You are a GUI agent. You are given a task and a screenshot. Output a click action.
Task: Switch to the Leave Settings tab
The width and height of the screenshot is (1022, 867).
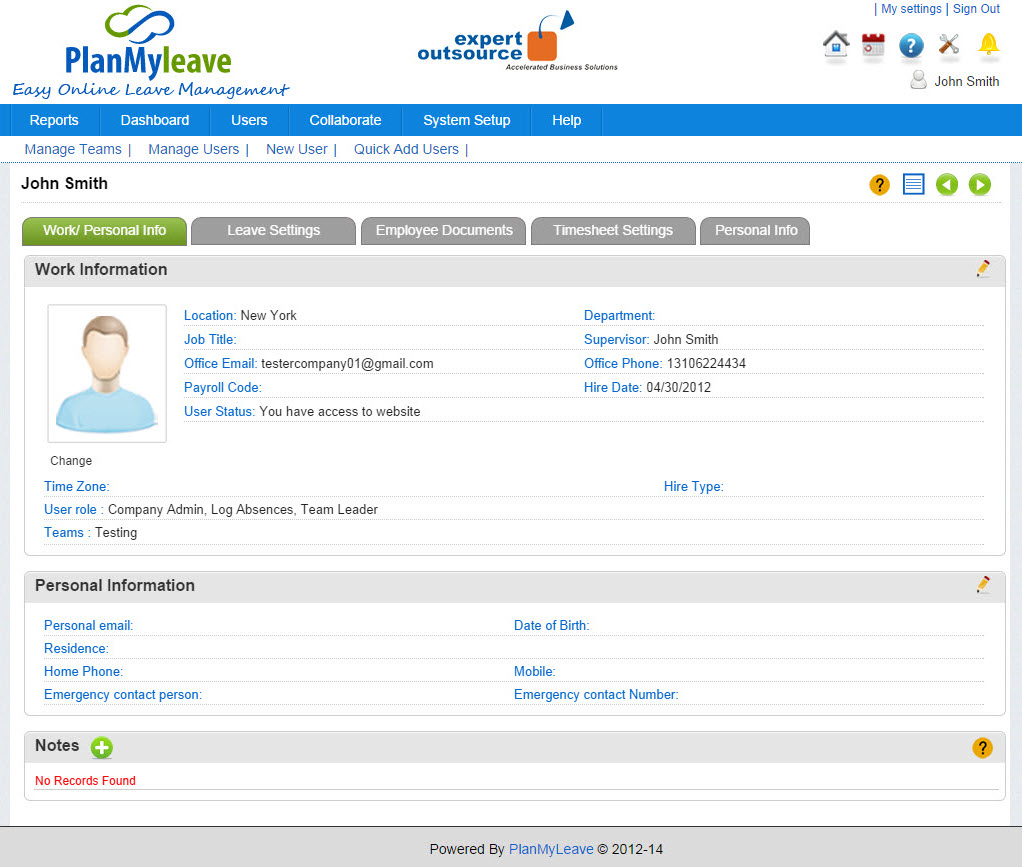[x=273, y=230]
